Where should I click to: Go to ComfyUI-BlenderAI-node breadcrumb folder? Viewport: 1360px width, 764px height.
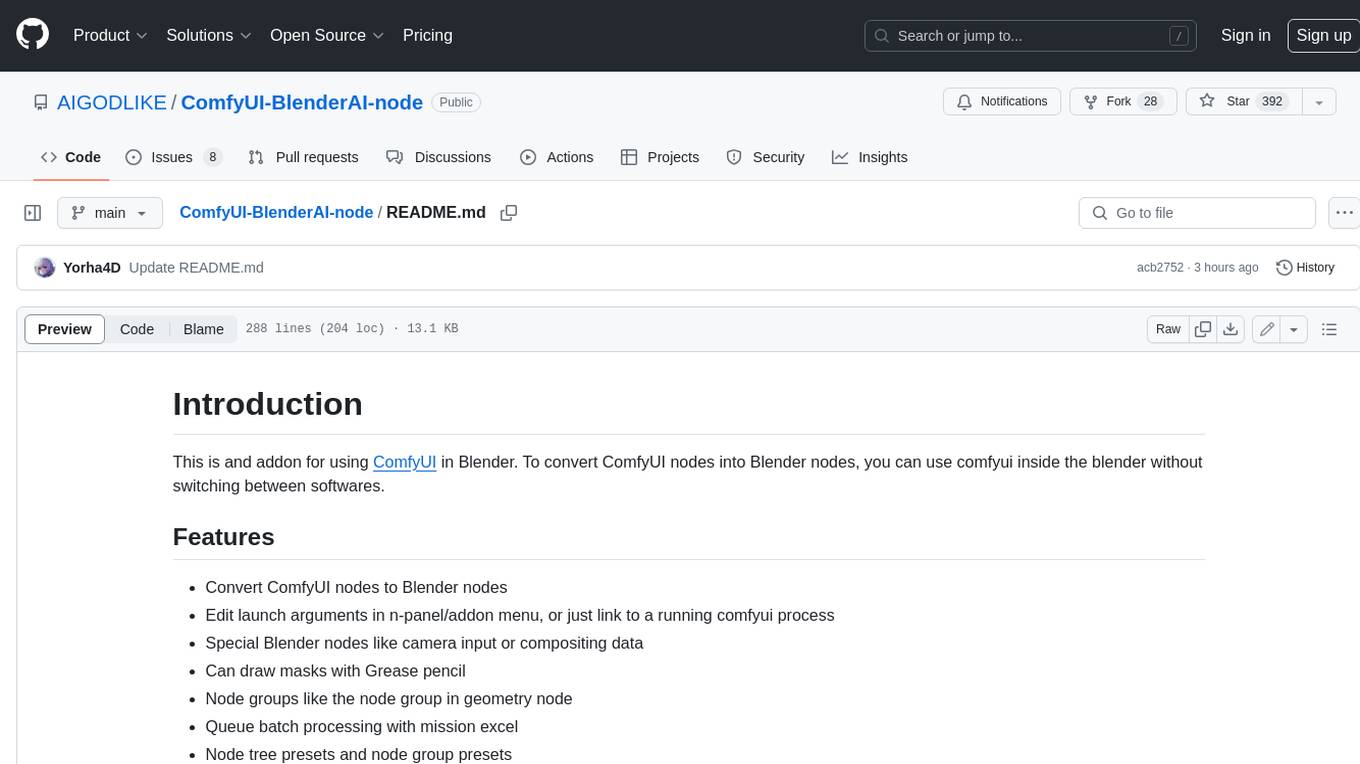point(276,213)
